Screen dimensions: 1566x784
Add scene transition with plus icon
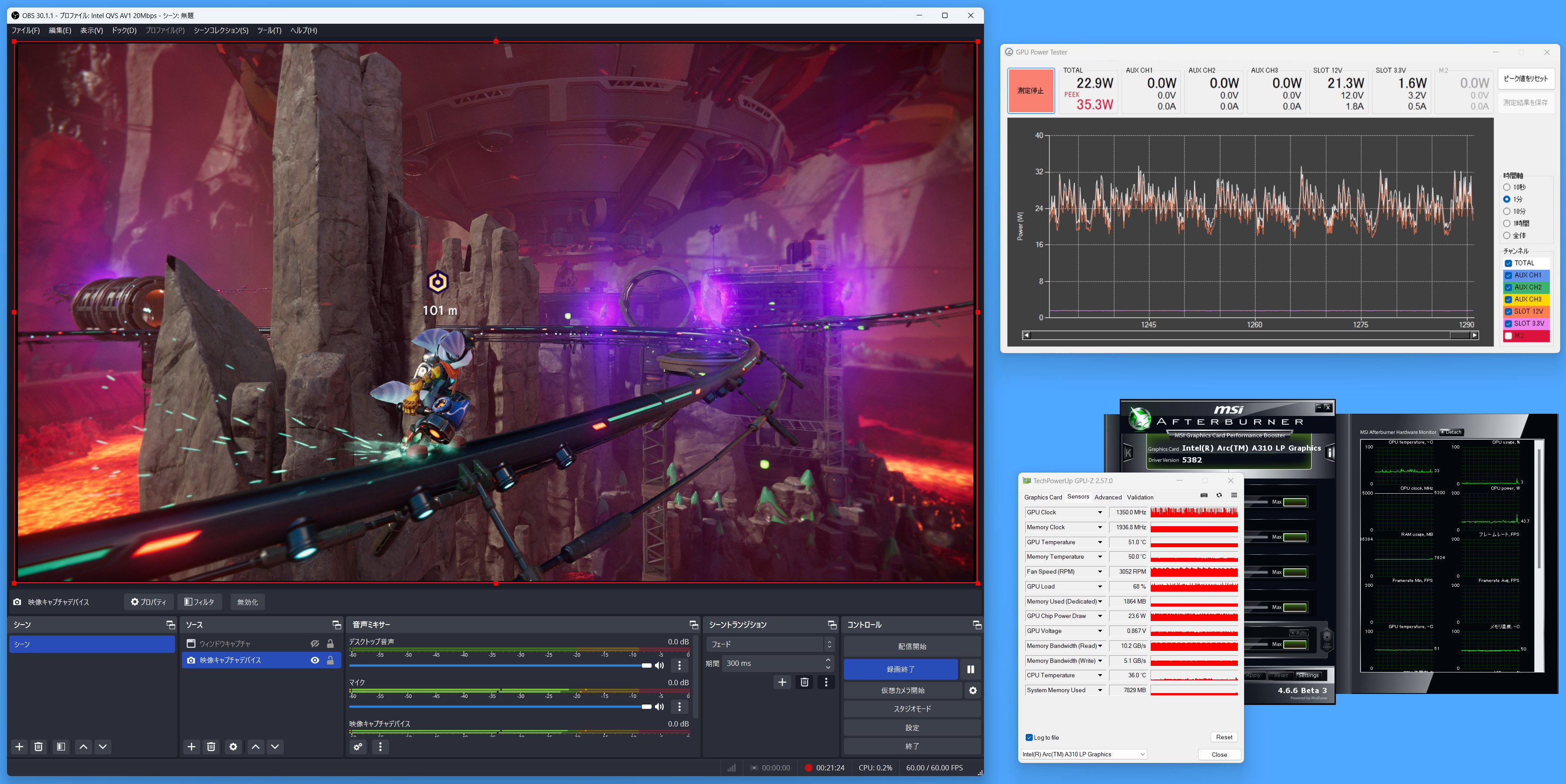782,683
